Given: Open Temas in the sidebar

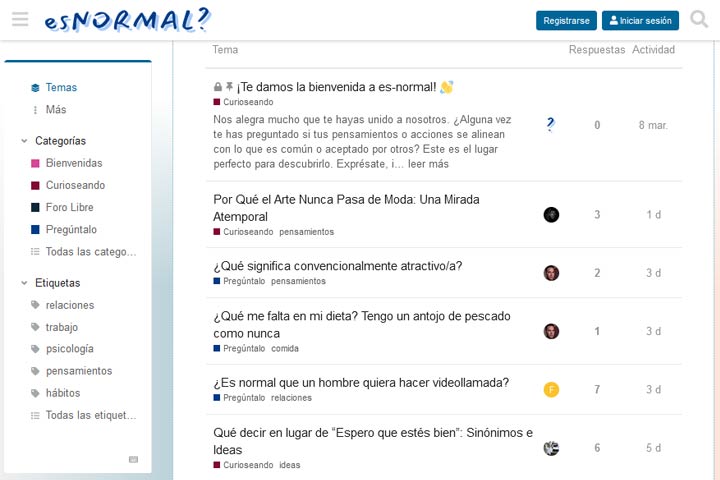Looking at the screenshot, I should coord(61,87).
